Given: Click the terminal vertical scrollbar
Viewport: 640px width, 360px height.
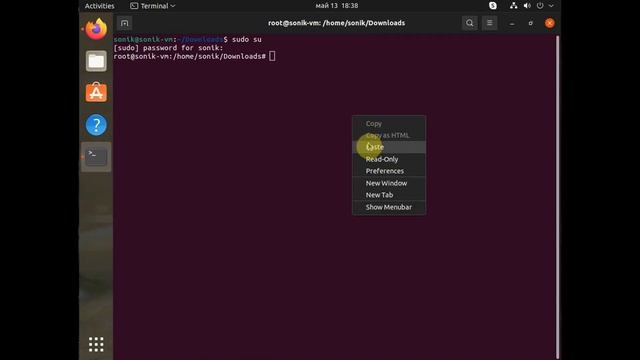Looking at the screenshot, I should (558, 197).
